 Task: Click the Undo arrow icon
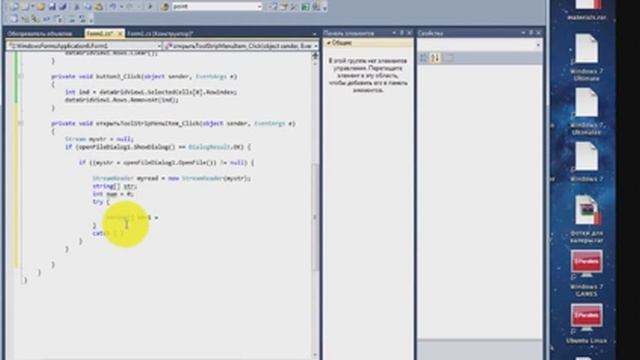pos(113,7)
